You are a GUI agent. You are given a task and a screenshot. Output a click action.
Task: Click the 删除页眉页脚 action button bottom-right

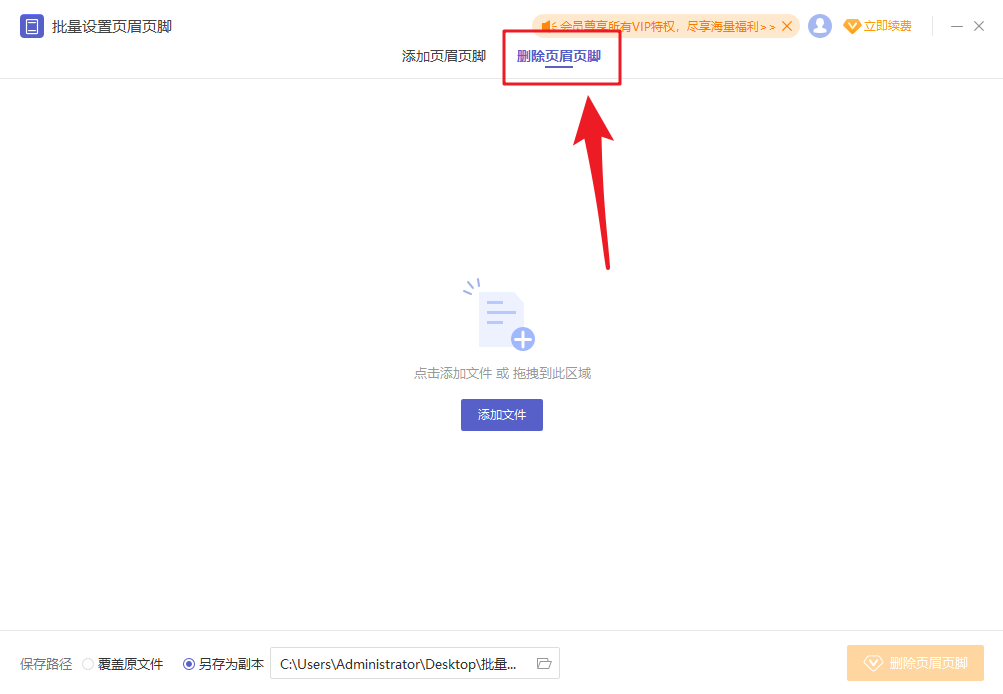(914, 663)
